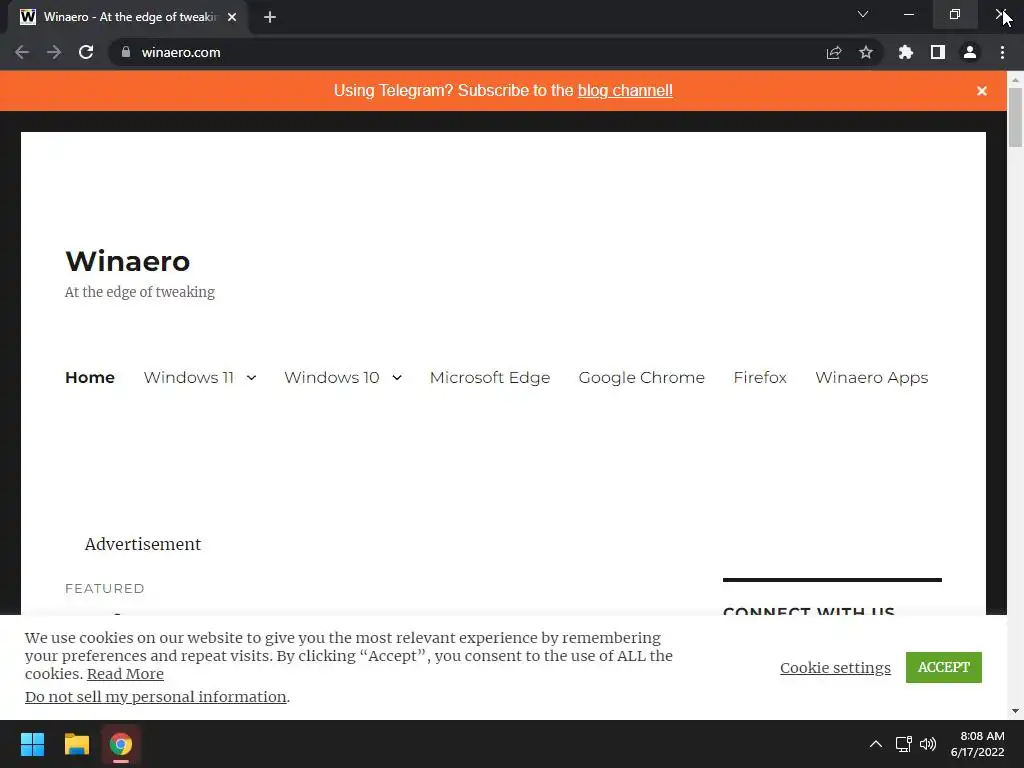Expand the Windows 11 submenu chevron
The width and height of the screenshot is (1024, 768).
click(x=251, y=377)
